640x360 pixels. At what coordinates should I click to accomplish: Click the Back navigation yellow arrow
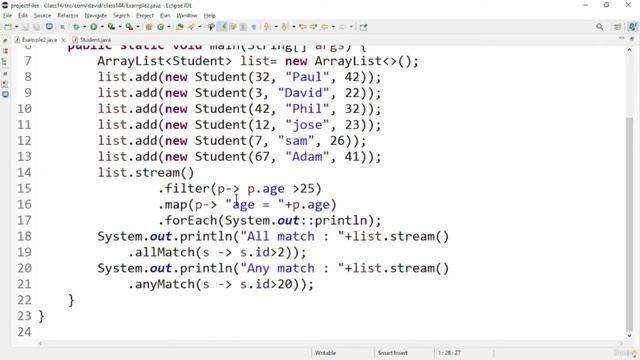pyautogui.click(x=324, y=27)
